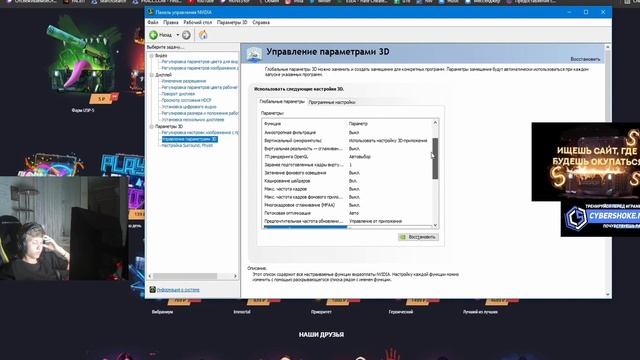Click the Восстановить link in page header
Screen dimensions: 640x360
(x=585, y=59)
